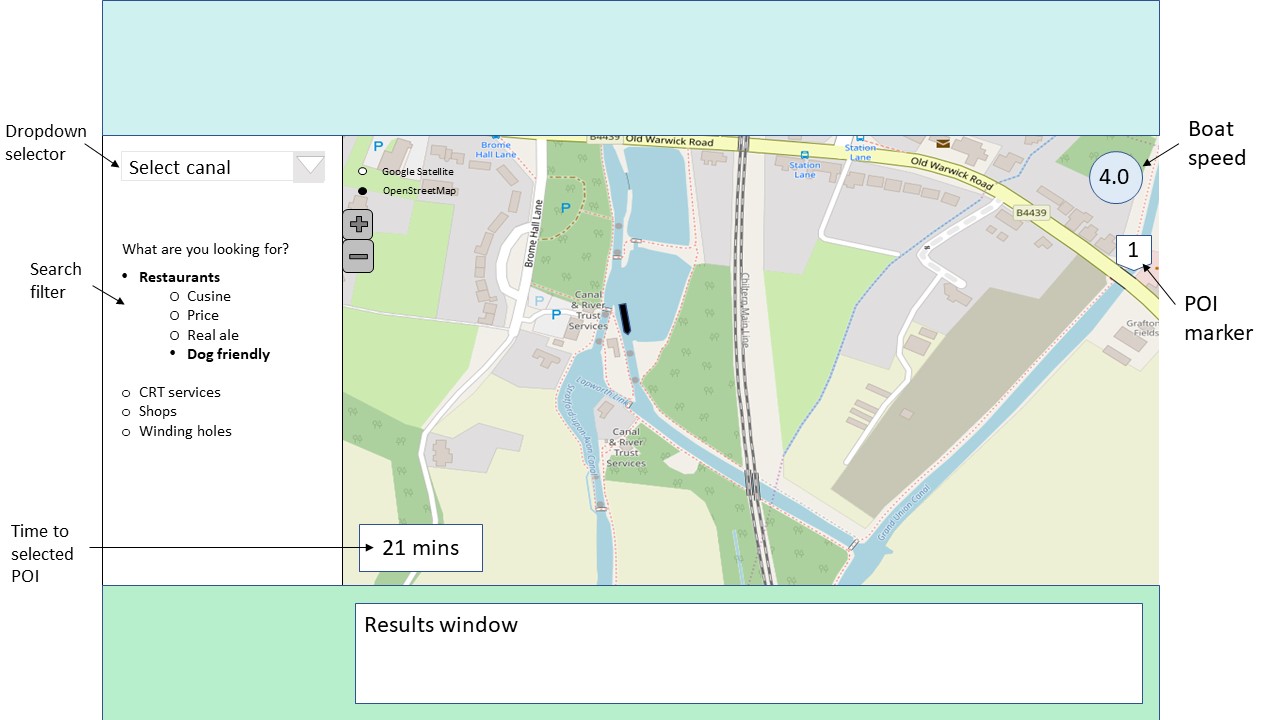Zoom out using the minus button
The height and width of the screenshot is (720, 1280).
[x=358, y=256]
